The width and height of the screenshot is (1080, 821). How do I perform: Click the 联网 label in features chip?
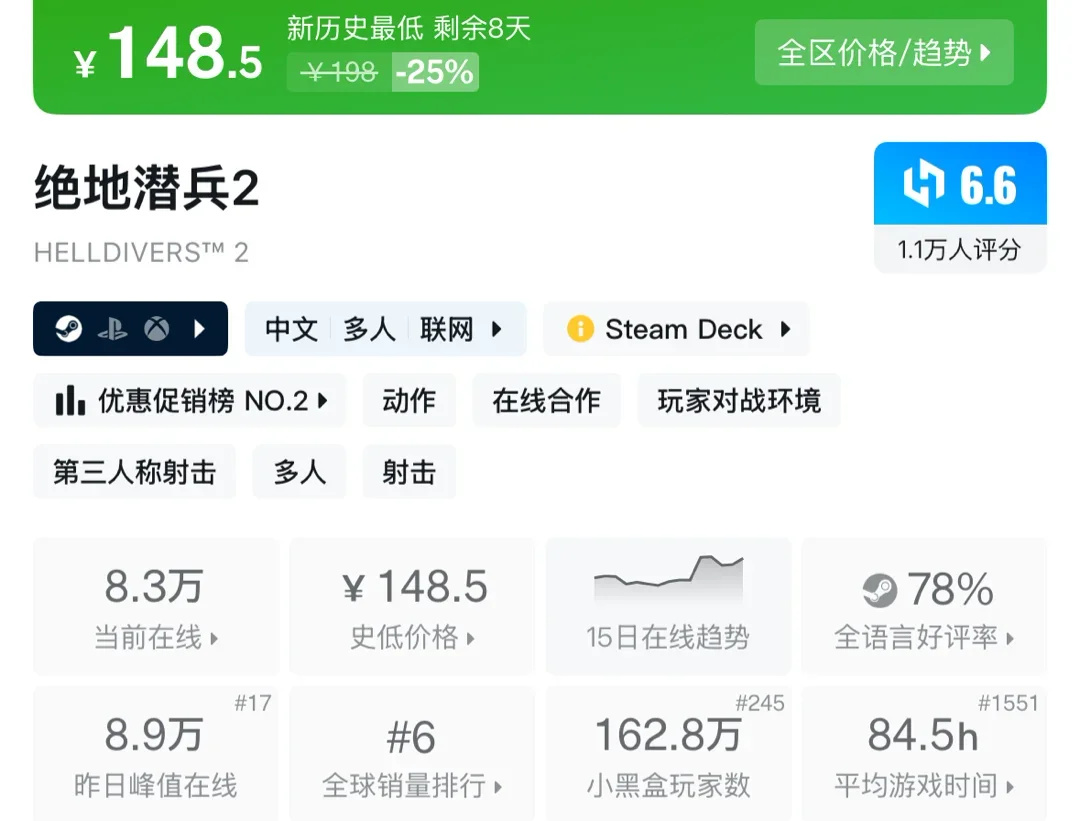(447, 329)
